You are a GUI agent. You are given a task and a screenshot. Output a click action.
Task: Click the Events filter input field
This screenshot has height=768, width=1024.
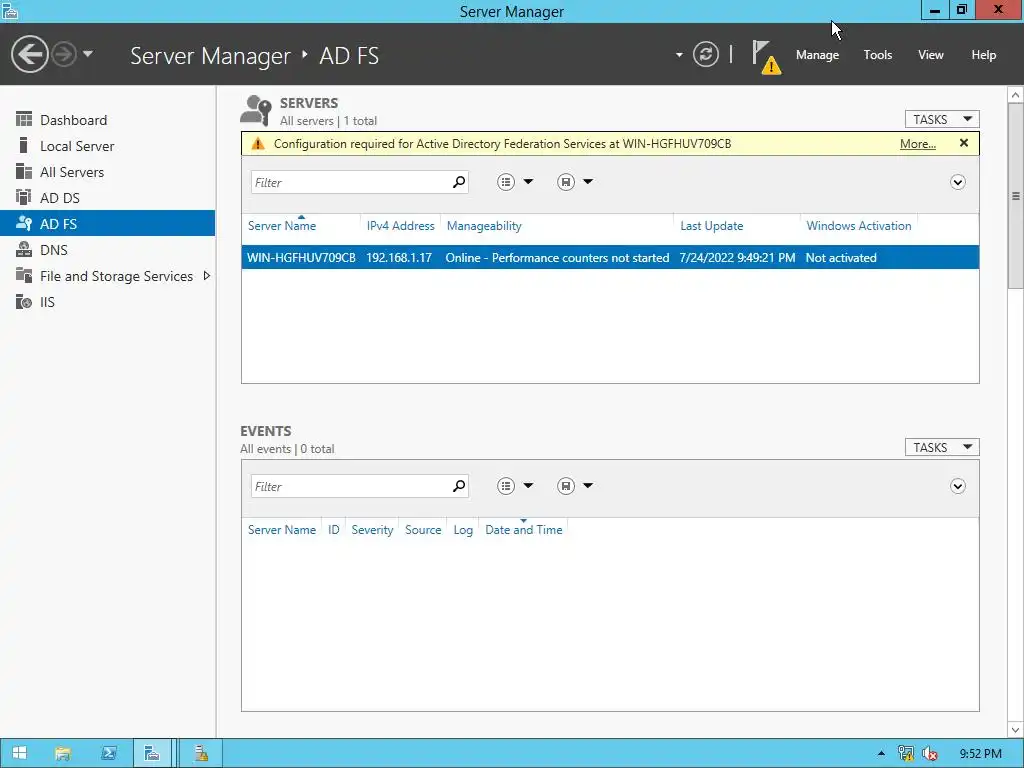pyautogui.click(x=351, y=486)
